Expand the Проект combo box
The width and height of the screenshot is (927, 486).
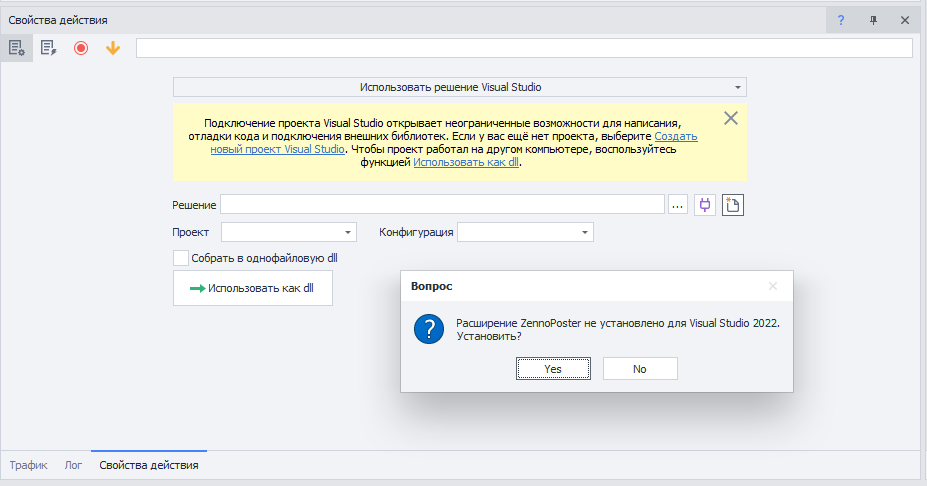point(289,232)
